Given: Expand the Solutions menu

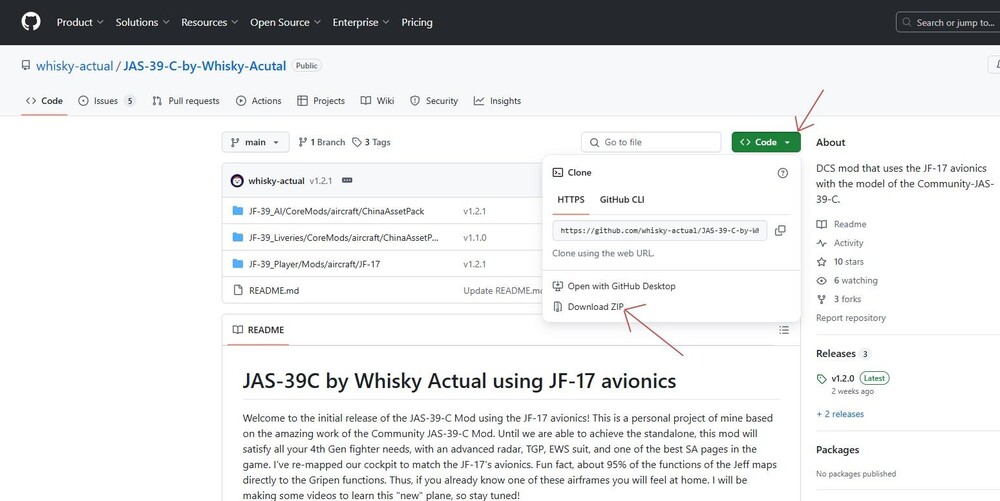Looking at the screenshot, I should [x=142, y=22].
